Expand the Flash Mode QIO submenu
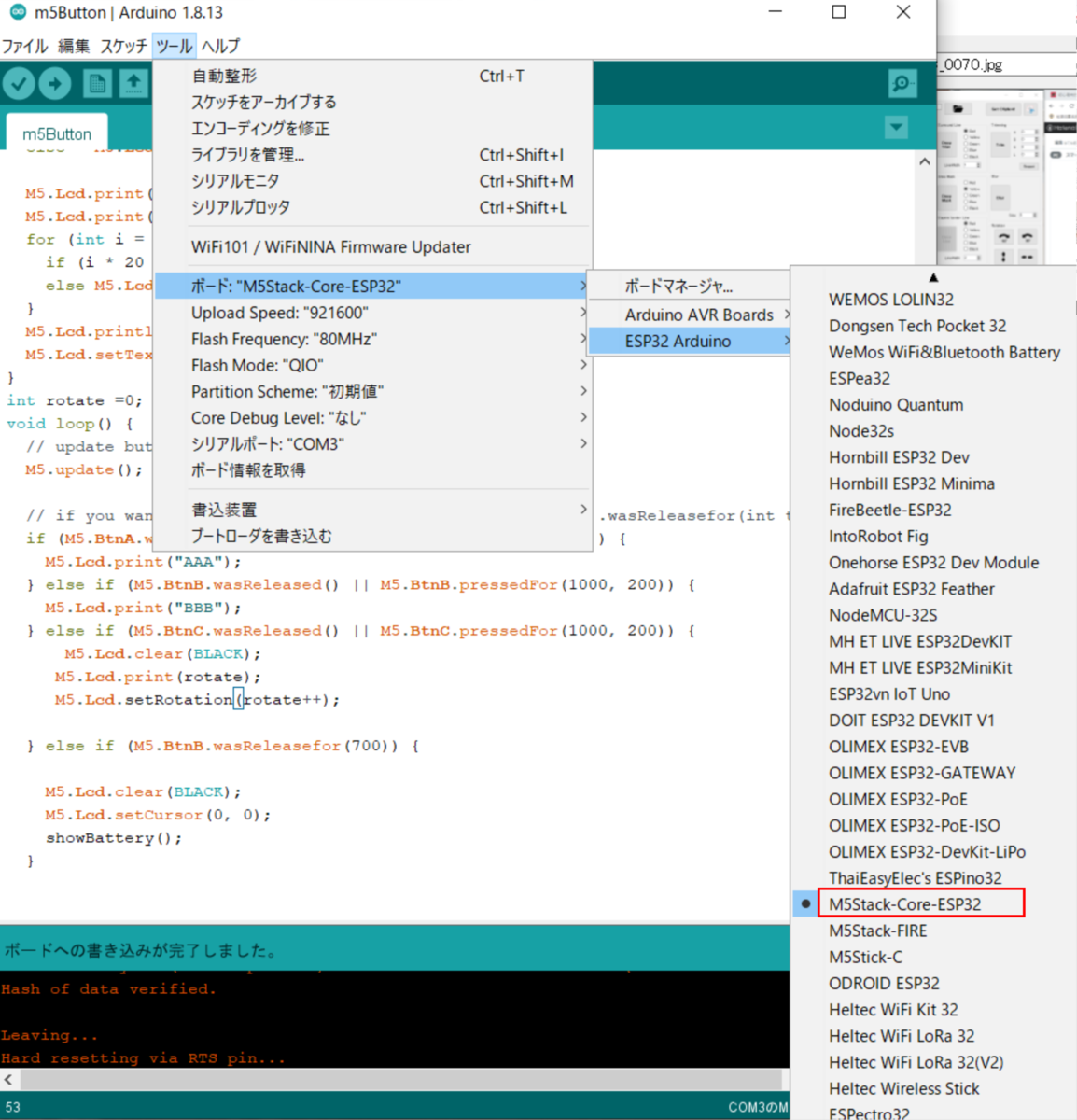Image resolution: width=1077 pixels, height=1120 pixels. [x=372, y=365]
